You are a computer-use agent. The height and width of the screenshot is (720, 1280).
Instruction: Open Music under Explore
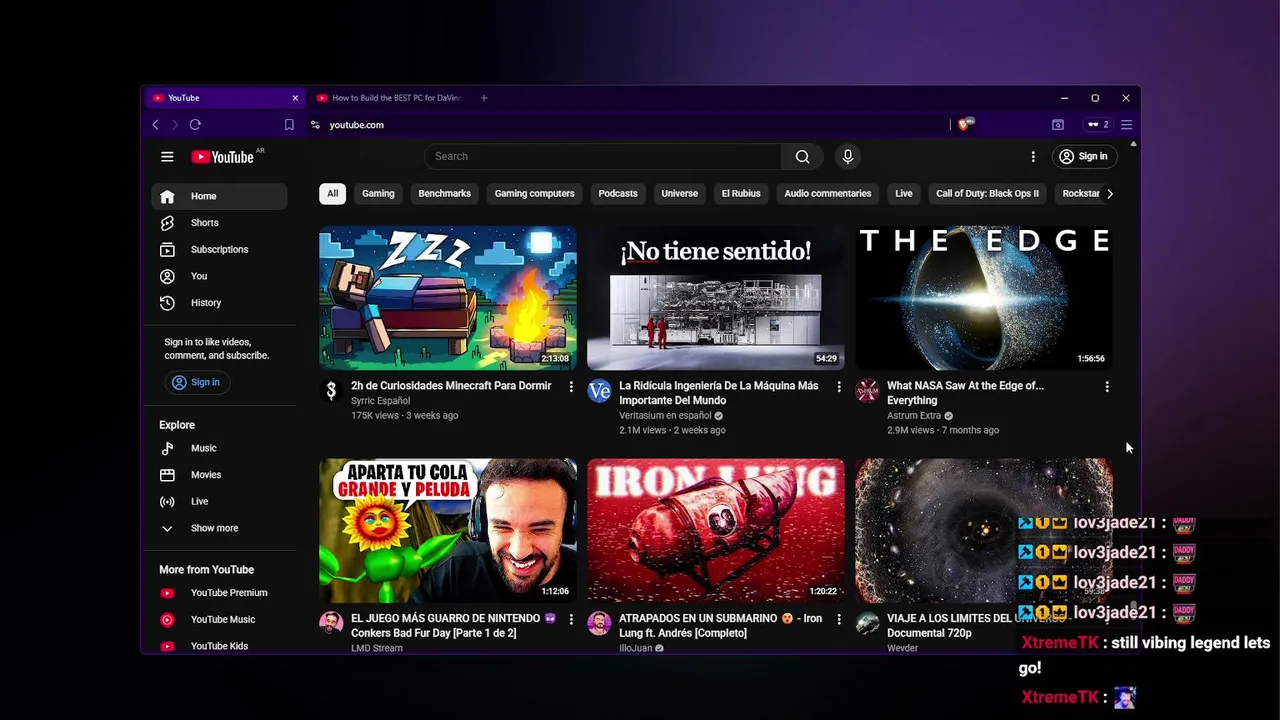click(219, 448)
